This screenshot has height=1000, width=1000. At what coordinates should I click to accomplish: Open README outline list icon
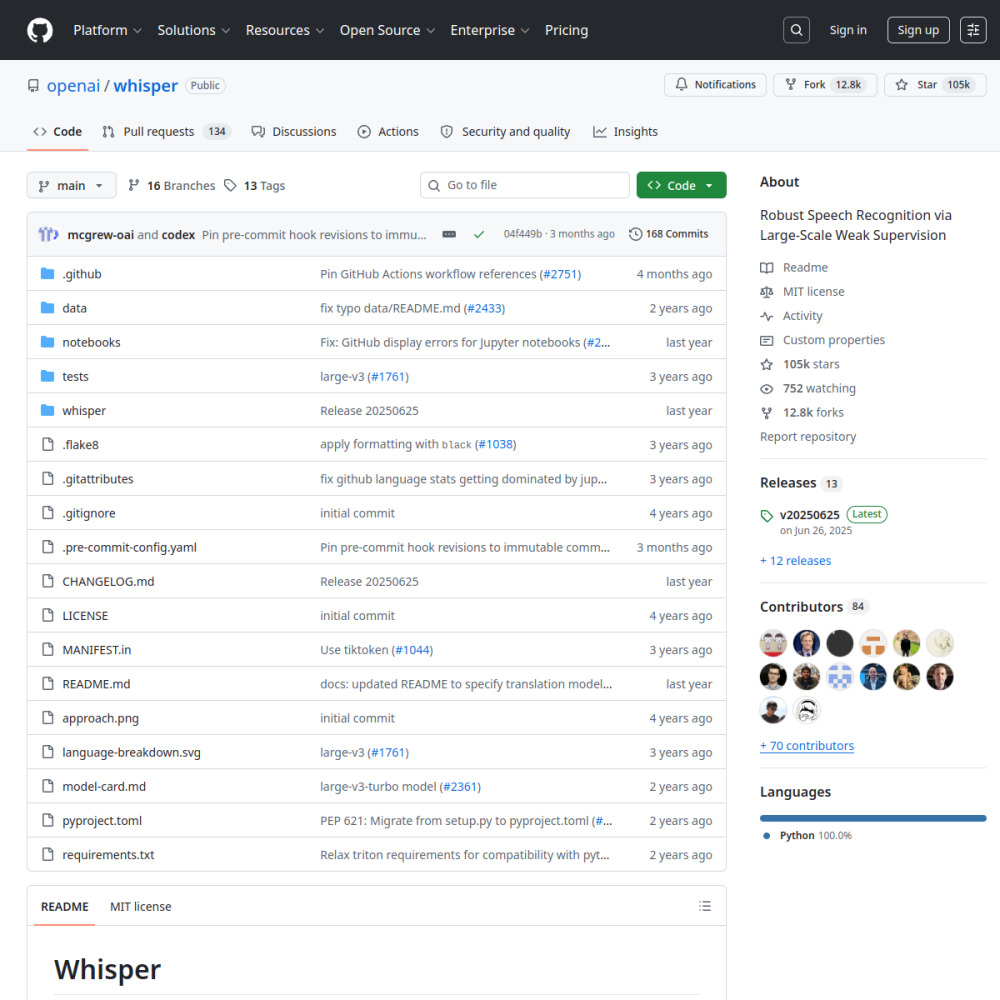705,906
